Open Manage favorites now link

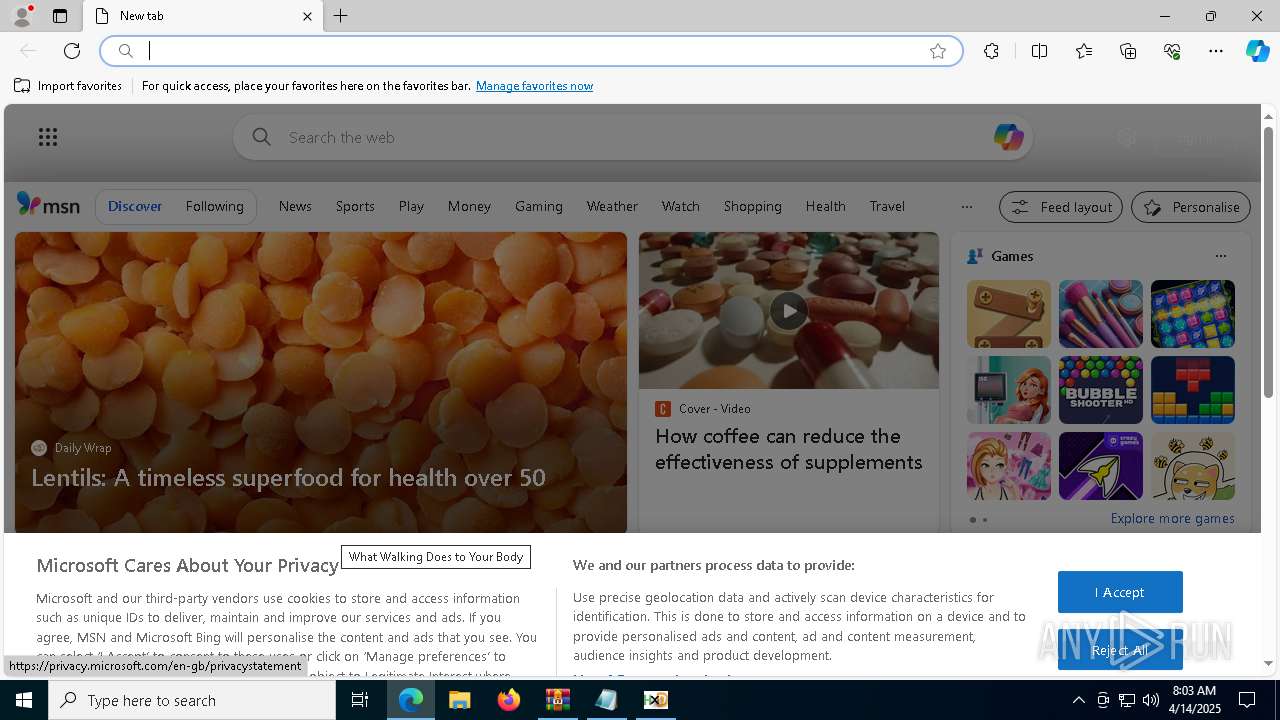click(x=534, y=86)
